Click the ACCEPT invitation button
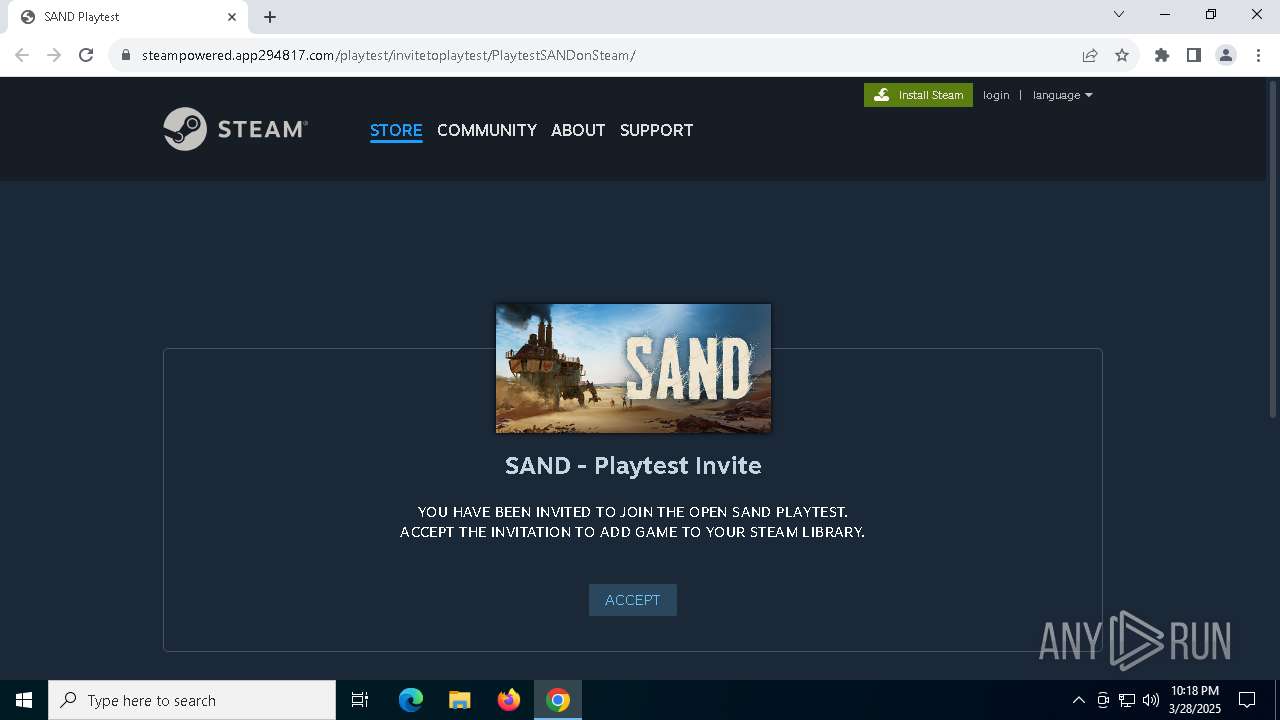Image resolution: width=1280 pixels, height=720 pixels. (632, 600)
